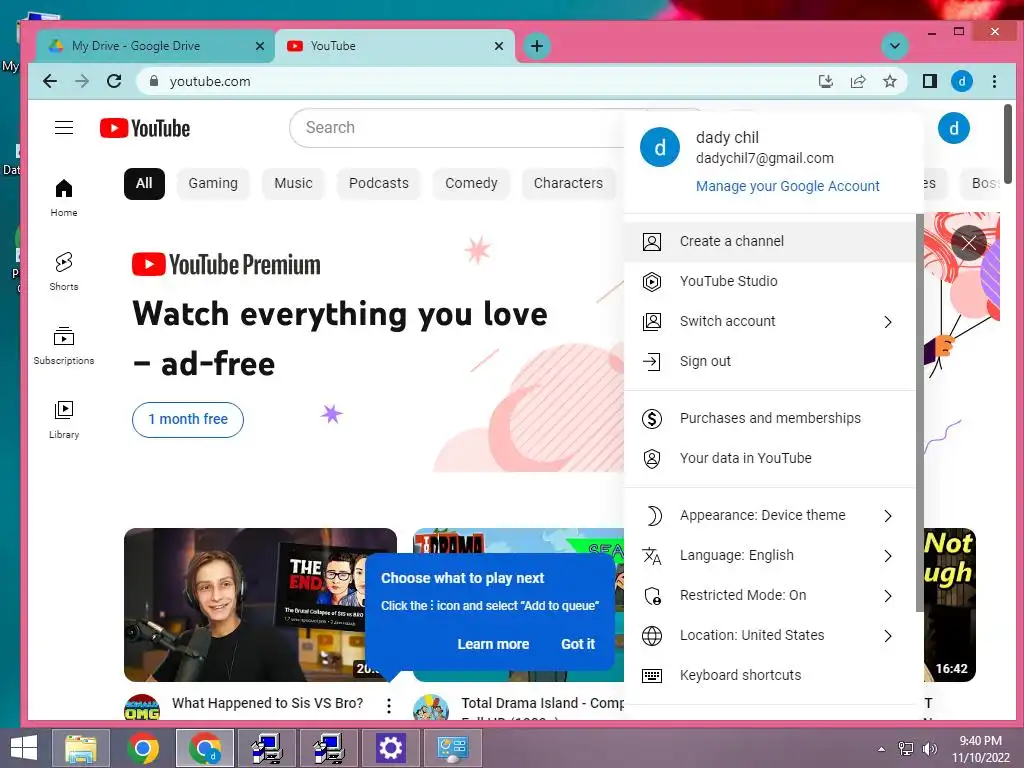This screenshot has height=768, width=1024.
Task: Open Library in the sidebar
Action: pyautogui.click(x=64, y=420)
